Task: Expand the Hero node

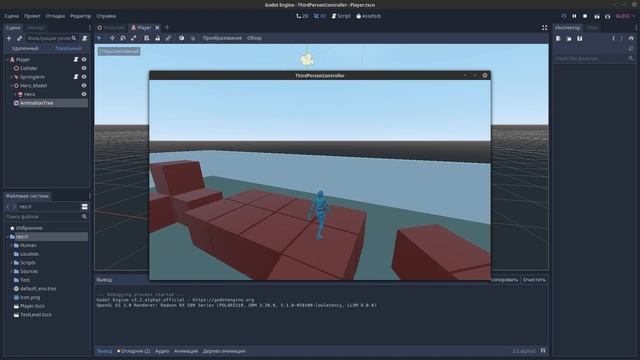Action: pyautogui.click(x=16, y=94)
